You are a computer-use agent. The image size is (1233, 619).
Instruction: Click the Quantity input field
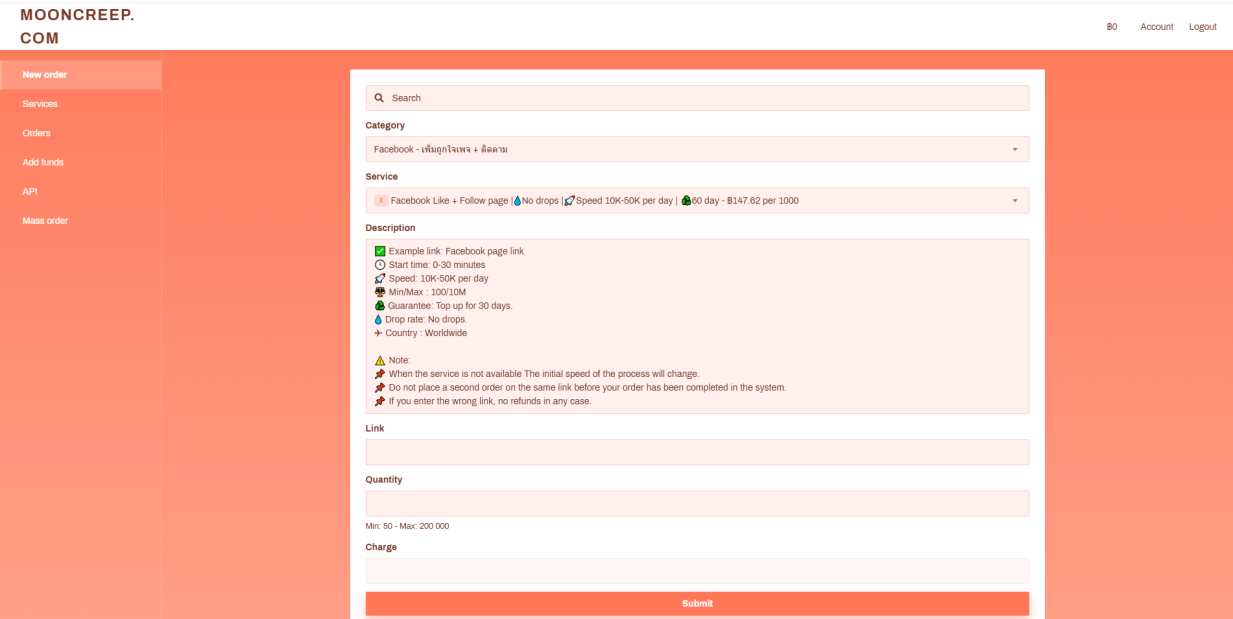click(697, 503)
